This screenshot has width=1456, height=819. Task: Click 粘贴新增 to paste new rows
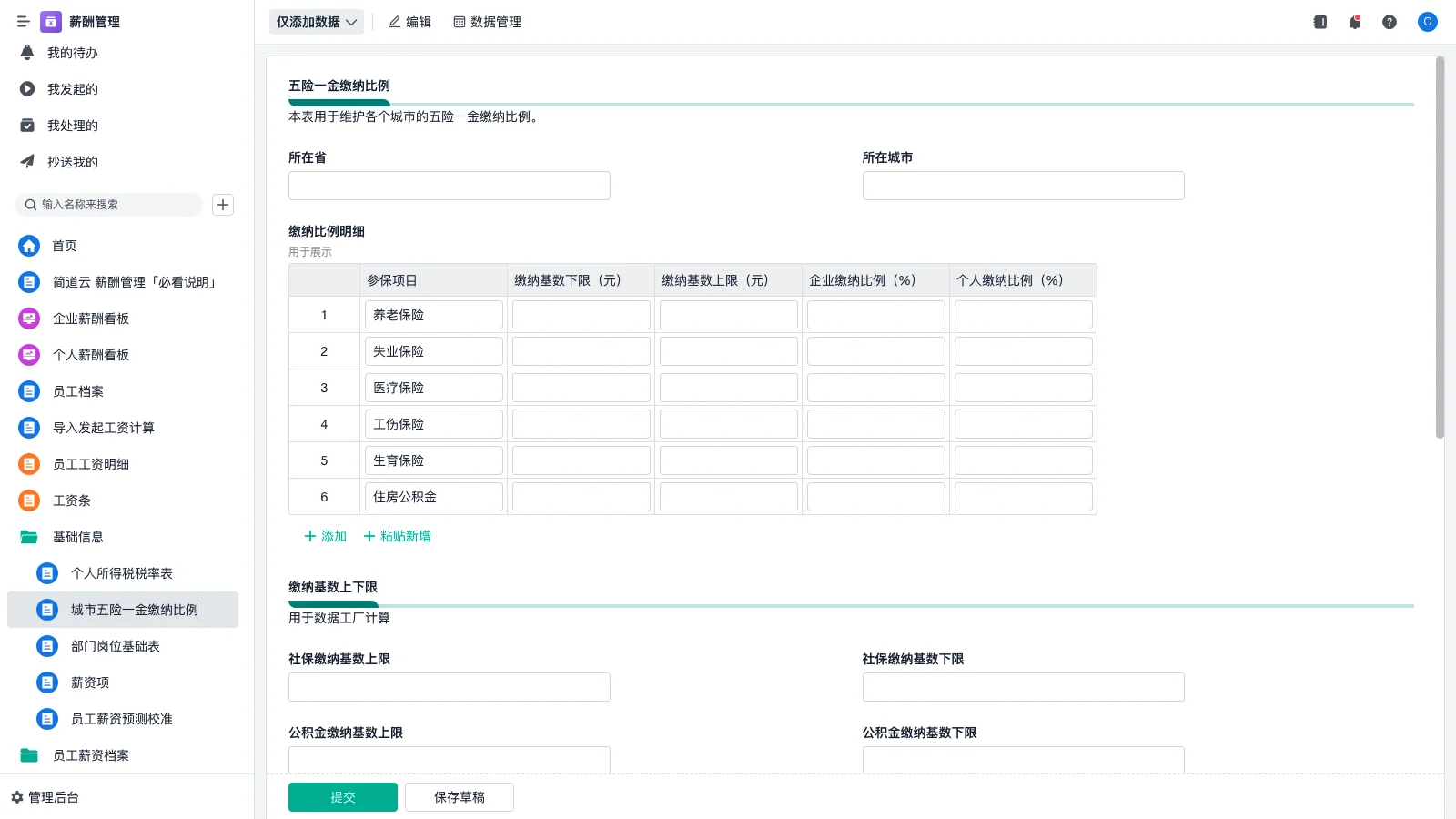[396, 536]
